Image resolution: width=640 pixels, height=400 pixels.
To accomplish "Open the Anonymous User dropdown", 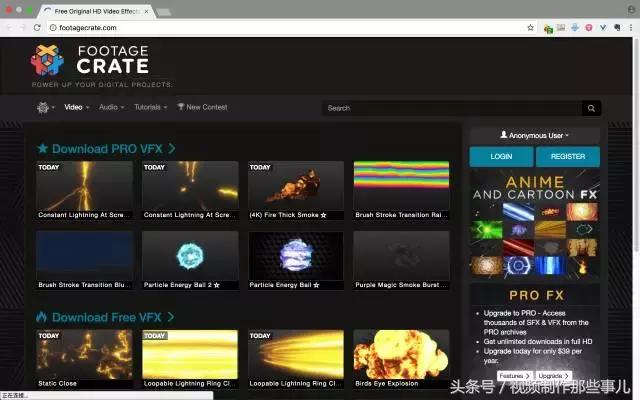I will click(x=534, y=135).
